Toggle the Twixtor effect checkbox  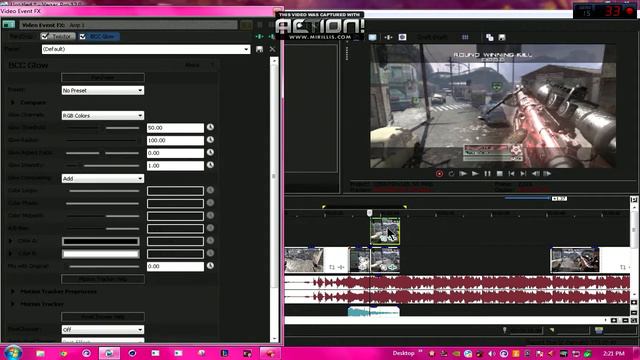click(x=44, y=36)
